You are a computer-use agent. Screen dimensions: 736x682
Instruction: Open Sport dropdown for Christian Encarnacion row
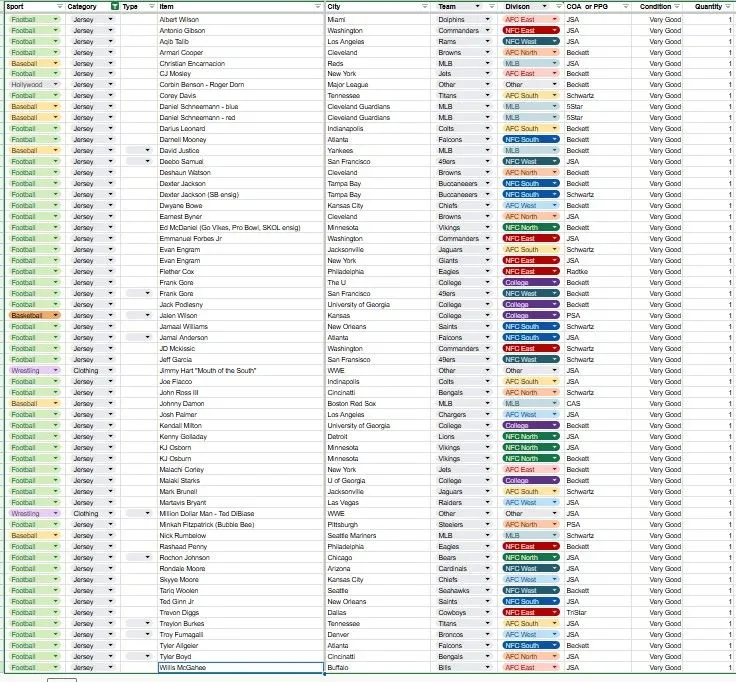[x=55, y=63]
